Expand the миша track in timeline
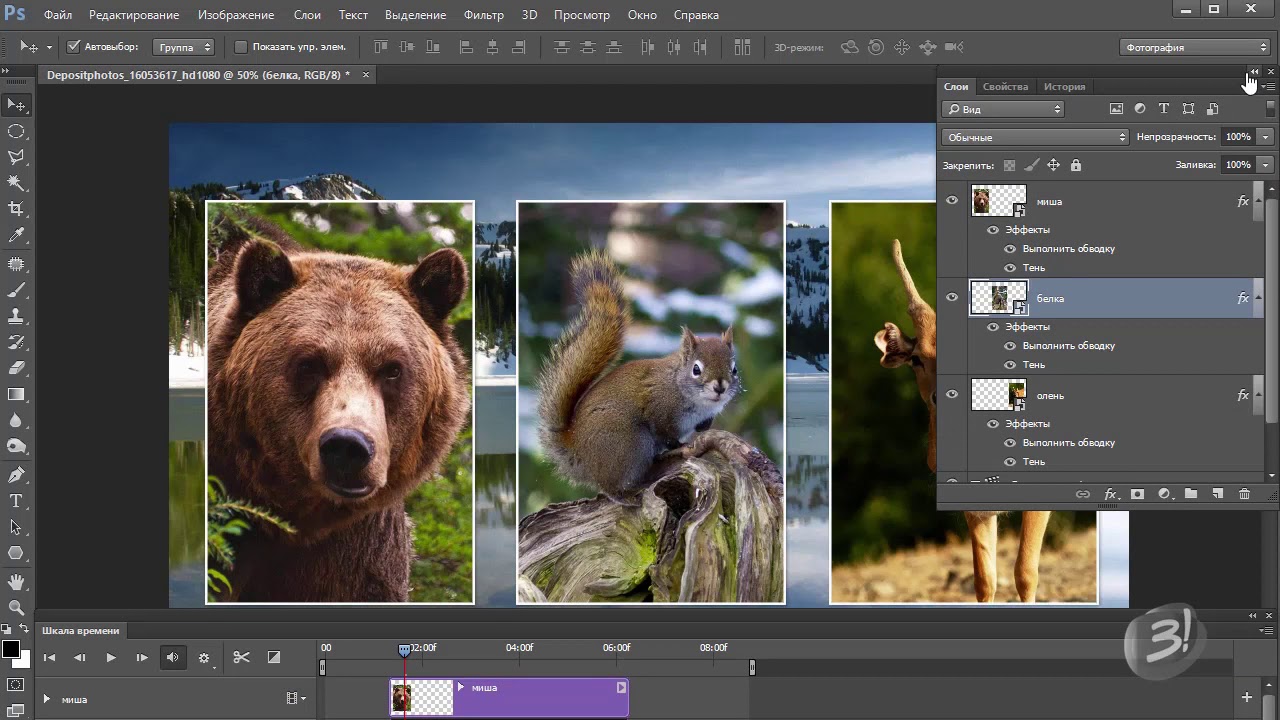The height and width of the screenshot is (720, 1280). pyautogui.click(x=46, y=699)
